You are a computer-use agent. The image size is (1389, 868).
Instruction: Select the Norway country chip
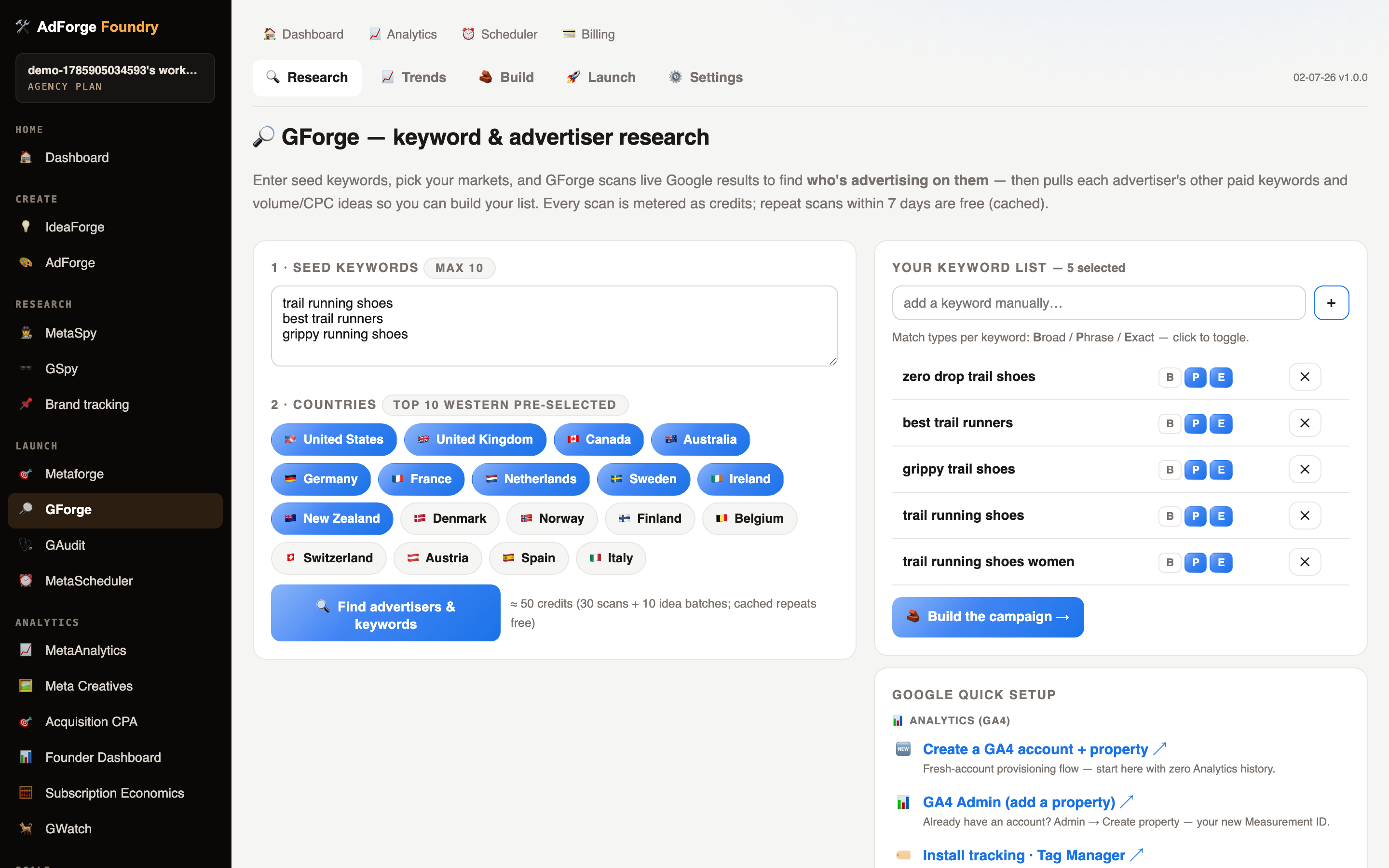tap(552, 518)
